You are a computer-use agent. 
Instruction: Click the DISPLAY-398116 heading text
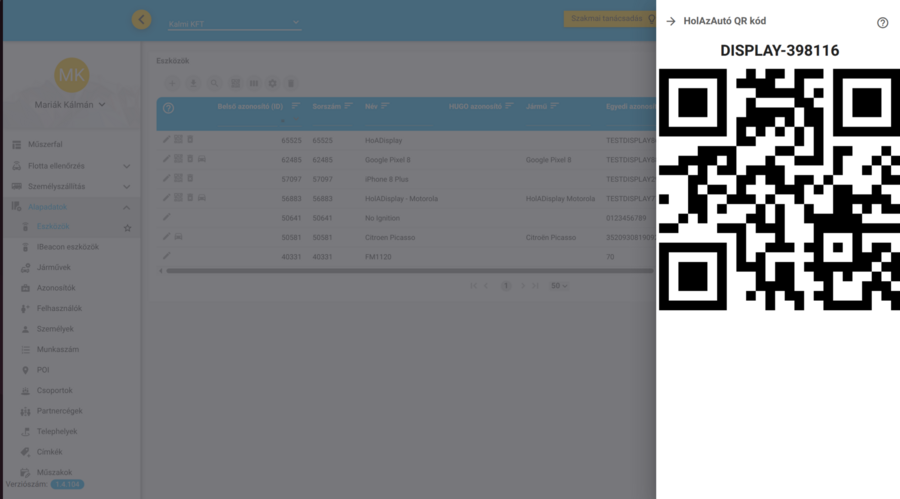coord(779,51)
